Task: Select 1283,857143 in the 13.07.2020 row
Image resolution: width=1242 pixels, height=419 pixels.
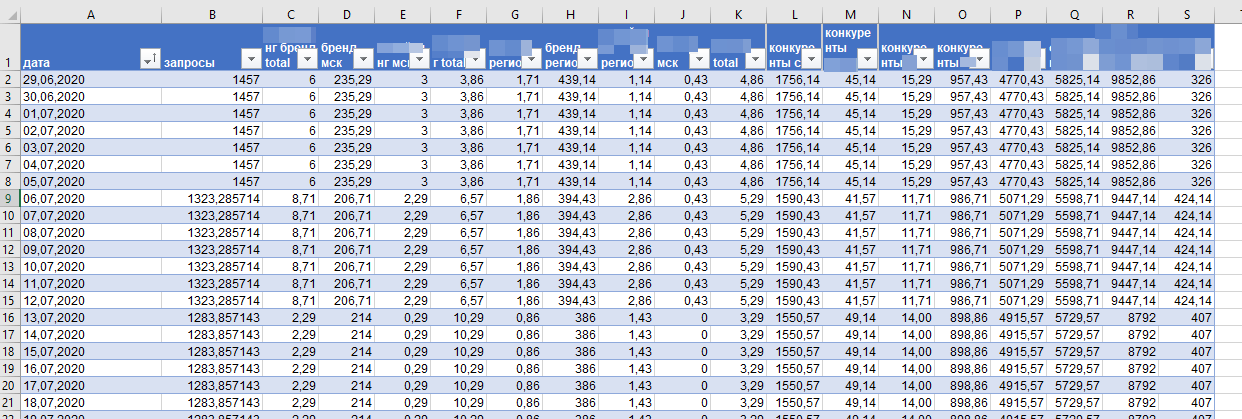Action: pyautogui.click(x=212, y=317)
